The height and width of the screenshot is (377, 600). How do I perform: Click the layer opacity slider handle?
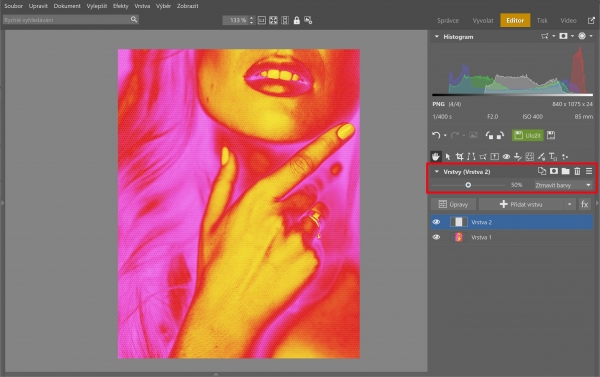tap(468, 185)
